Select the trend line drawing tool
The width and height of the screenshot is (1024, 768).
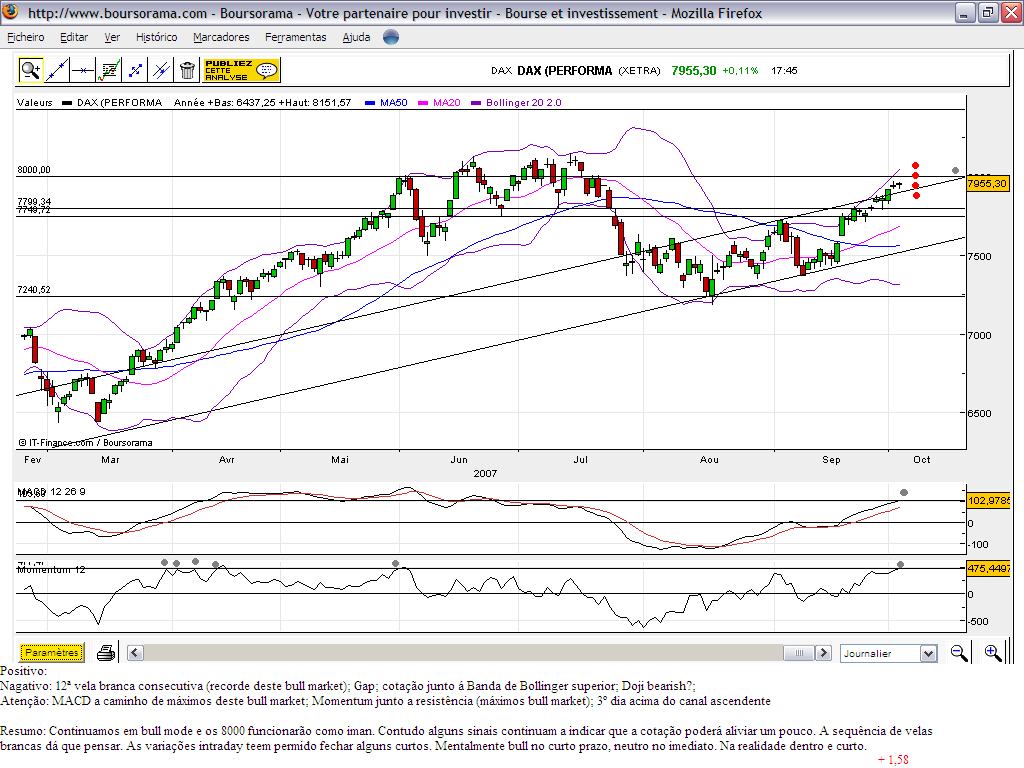pyautogui.click(x=56, y=70)
